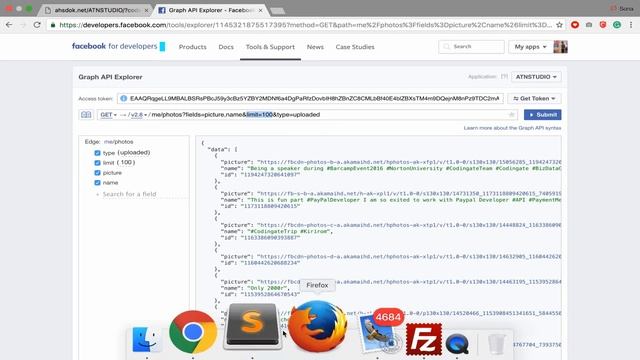Uncheck the picture field checkbox

pos(97,173)
